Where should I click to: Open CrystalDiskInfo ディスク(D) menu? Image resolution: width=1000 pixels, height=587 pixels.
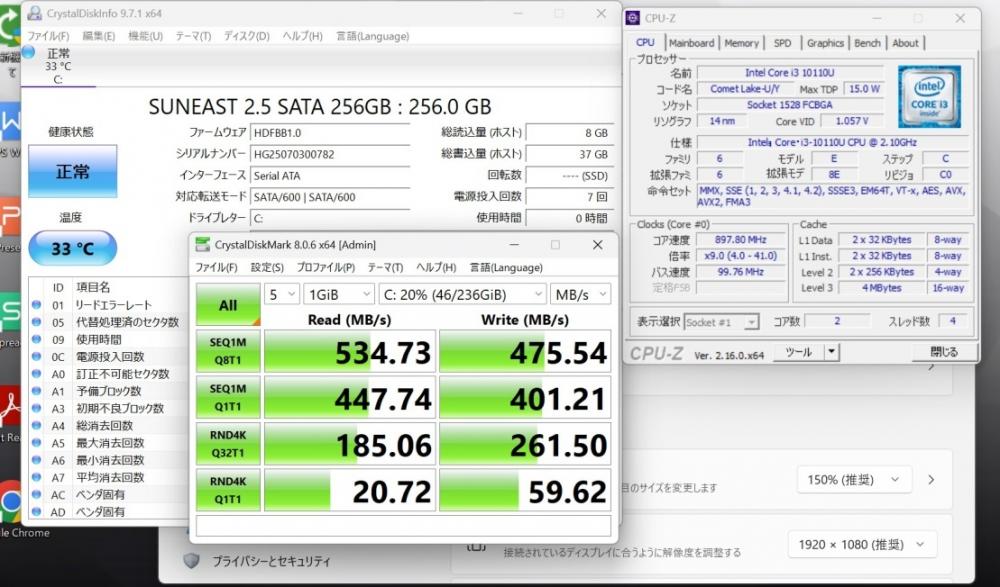click(x=246, y=36)
